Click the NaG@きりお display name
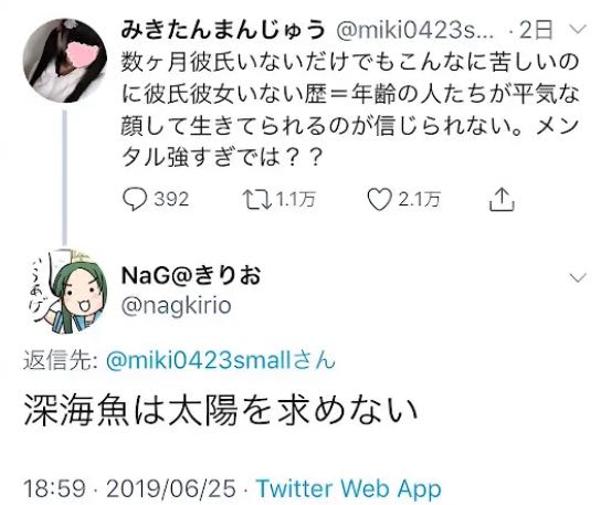 point(191,275)
